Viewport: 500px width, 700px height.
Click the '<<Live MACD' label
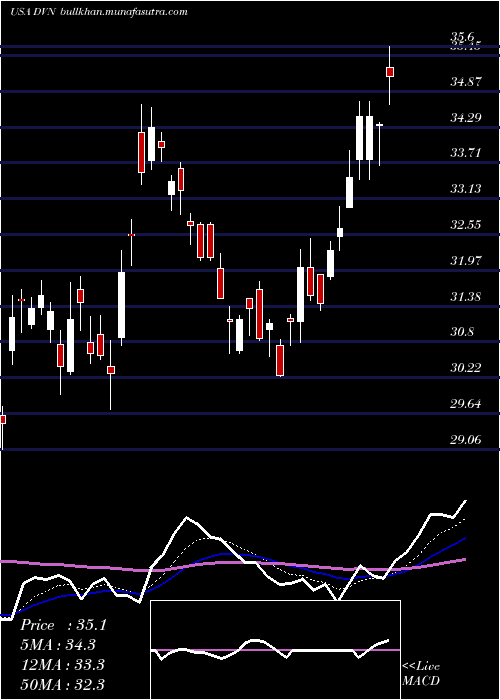coord(421,673)
